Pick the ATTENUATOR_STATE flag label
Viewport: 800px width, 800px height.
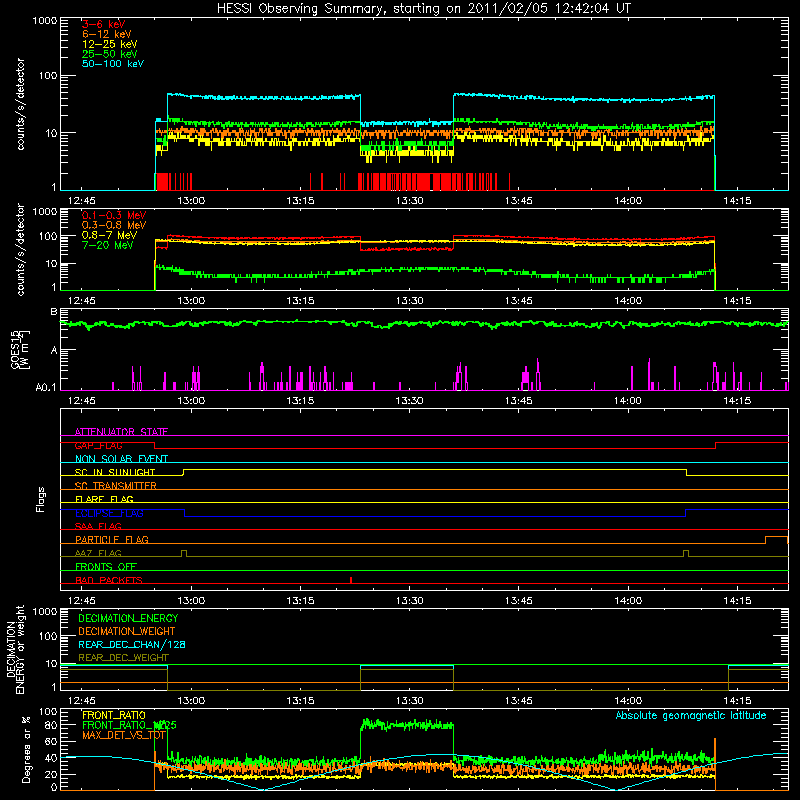click(121, 432)
